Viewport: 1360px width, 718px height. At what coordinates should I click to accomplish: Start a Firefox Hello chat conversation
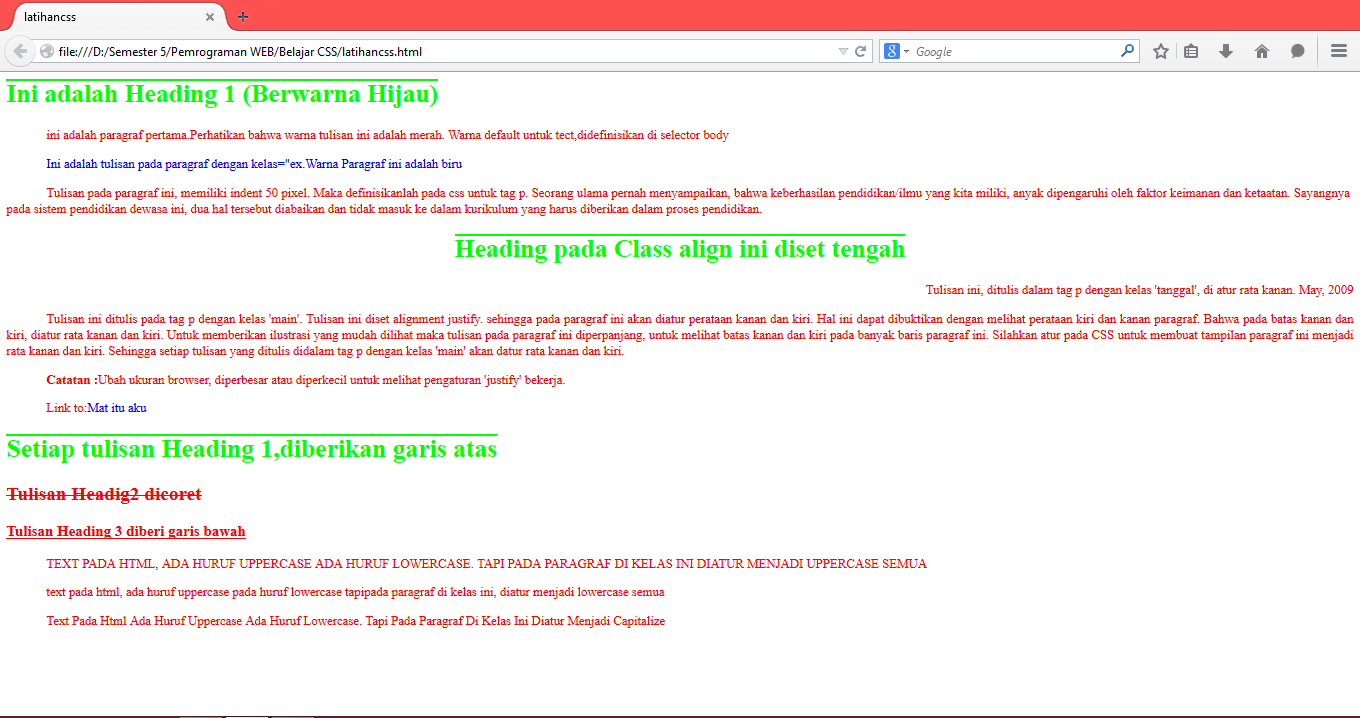[x=1297, y=50]
